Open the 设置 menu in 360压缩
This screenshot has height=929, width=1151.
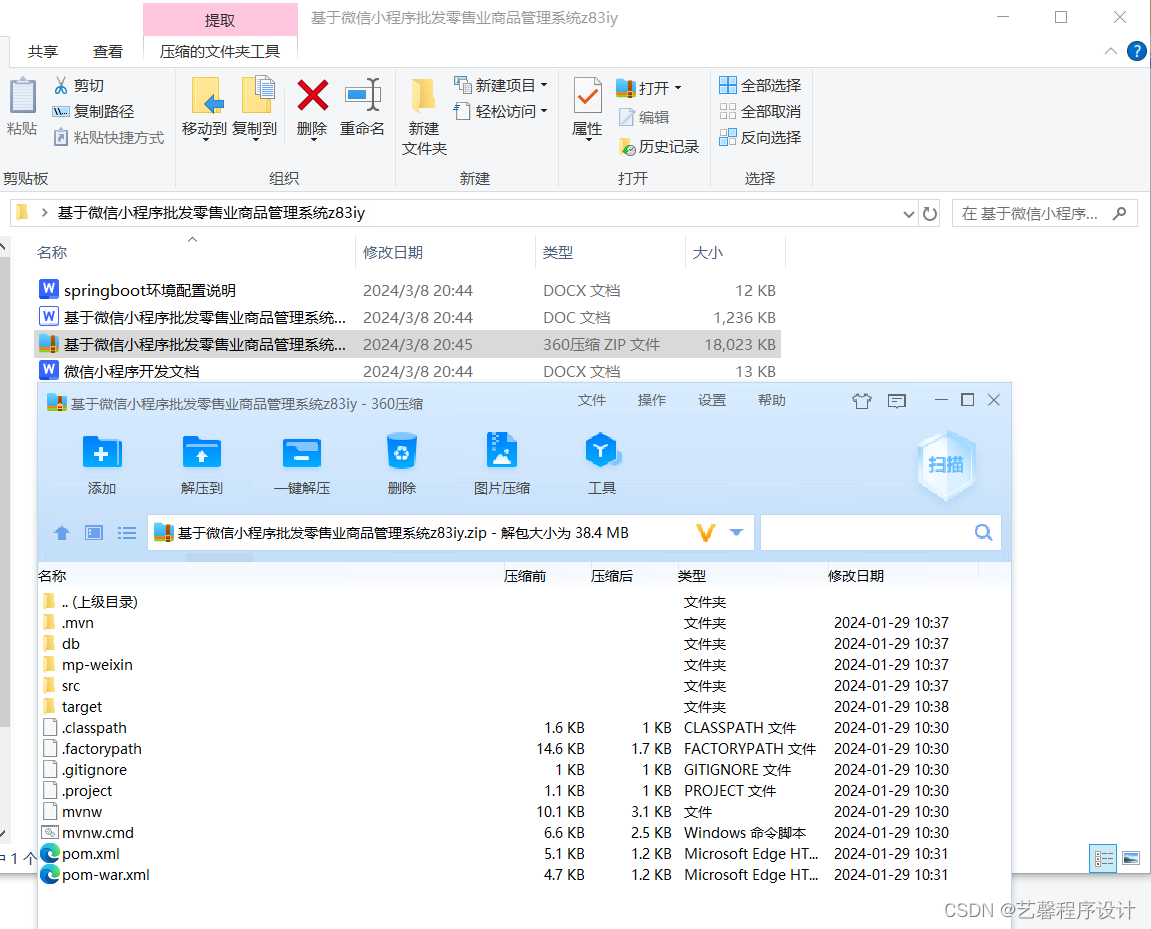[x=711, y=399]
